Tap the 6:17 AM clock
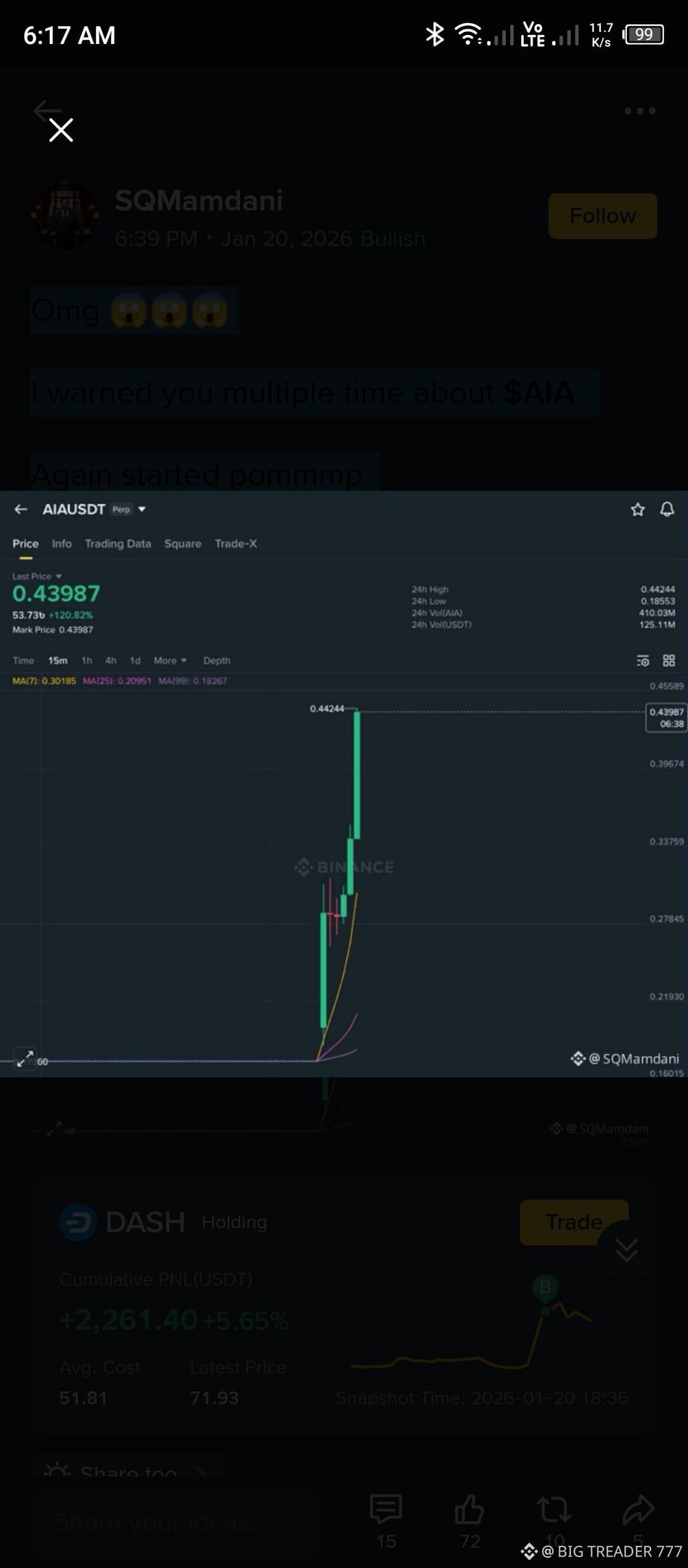 point(69,35)
